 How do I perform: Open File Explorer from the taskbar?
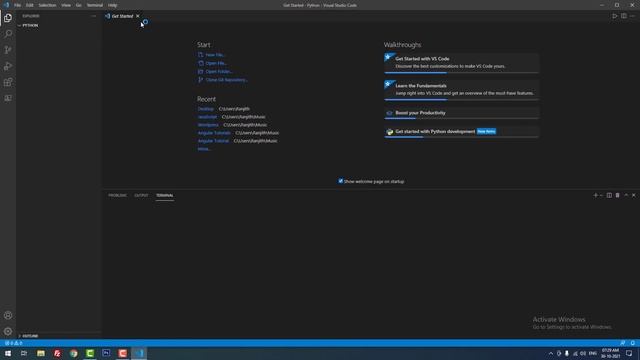[x=41, y=353]
